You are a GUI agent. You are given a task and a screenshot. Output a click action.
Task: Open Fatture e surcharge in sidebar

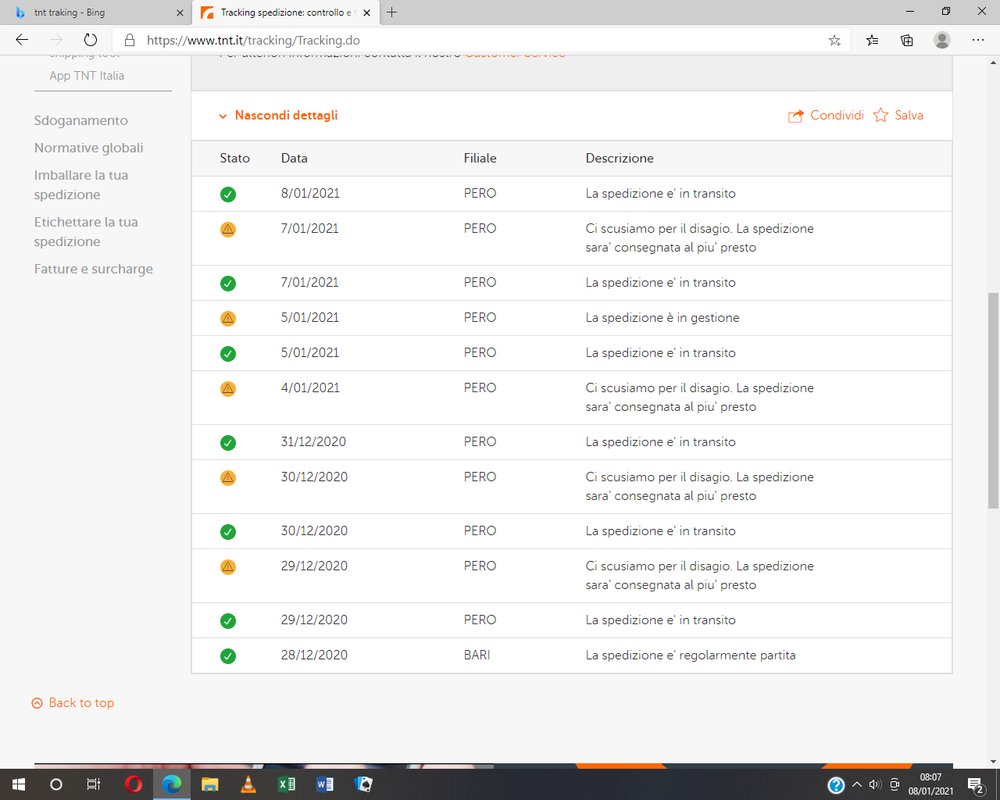click(94, 269)
